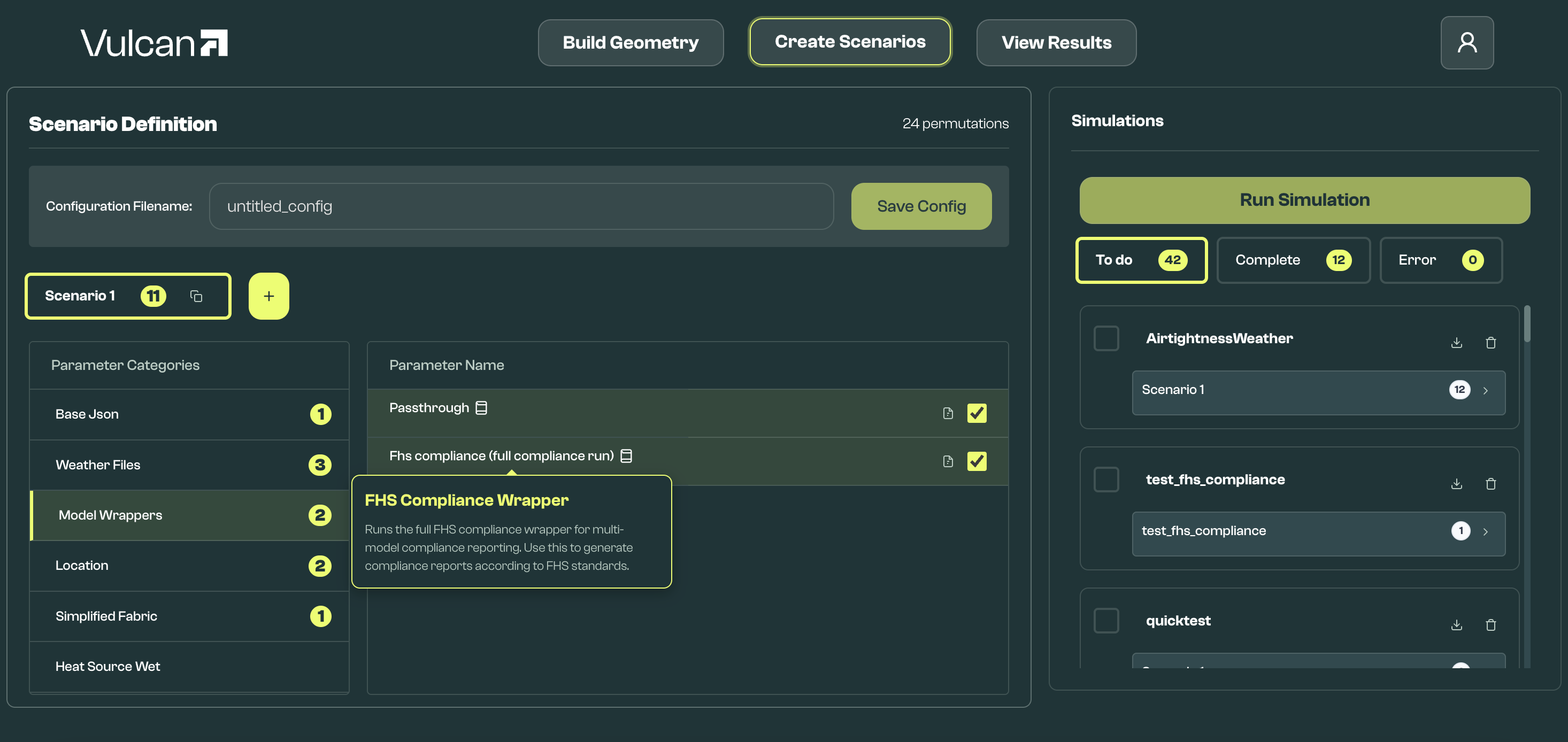Open the Passthrough row file icon

948,413
